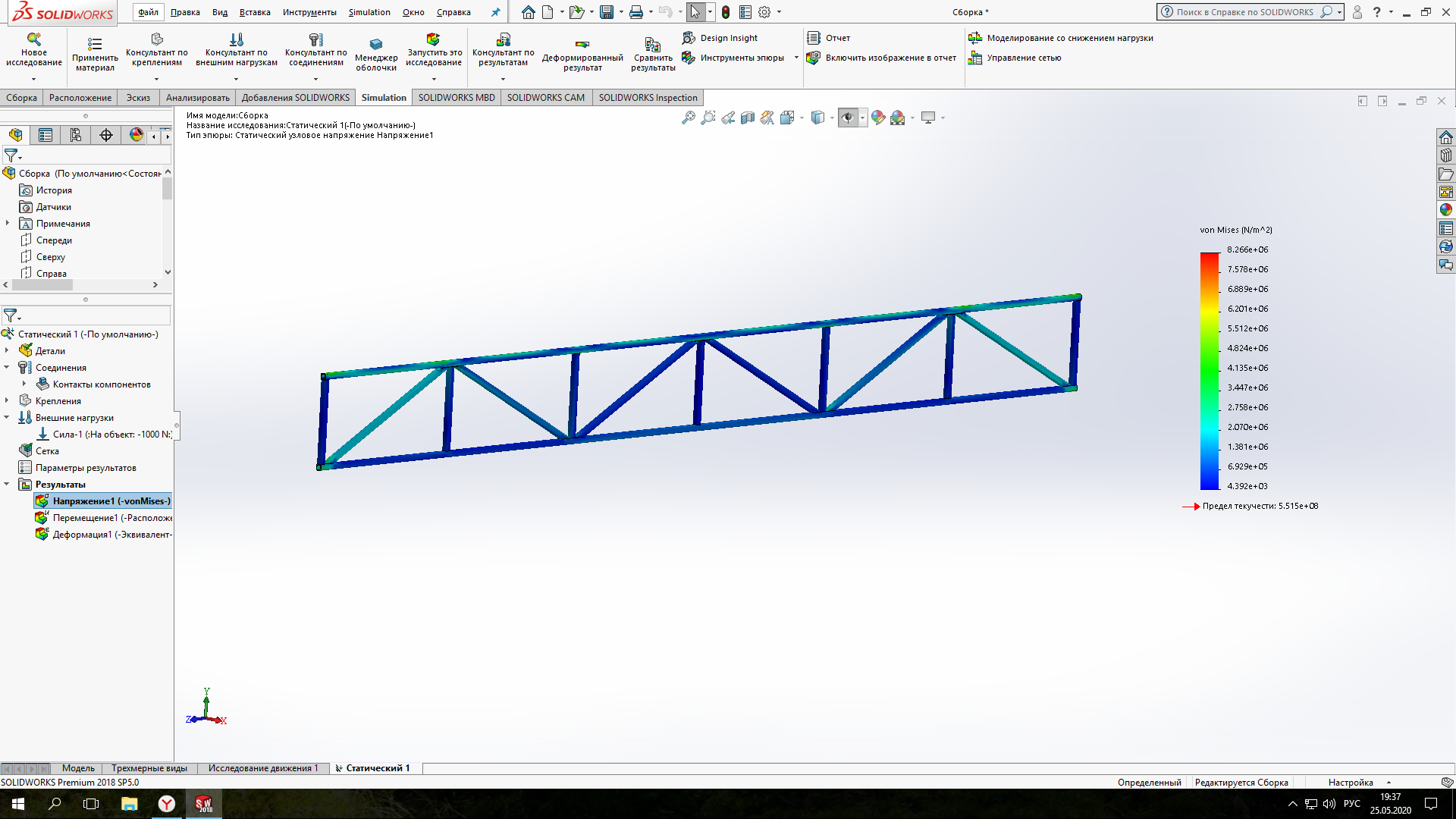Open Load Case Manager (Моделирование со снижением нагрузки)

pyautogui.click(x=1060, y=38)
